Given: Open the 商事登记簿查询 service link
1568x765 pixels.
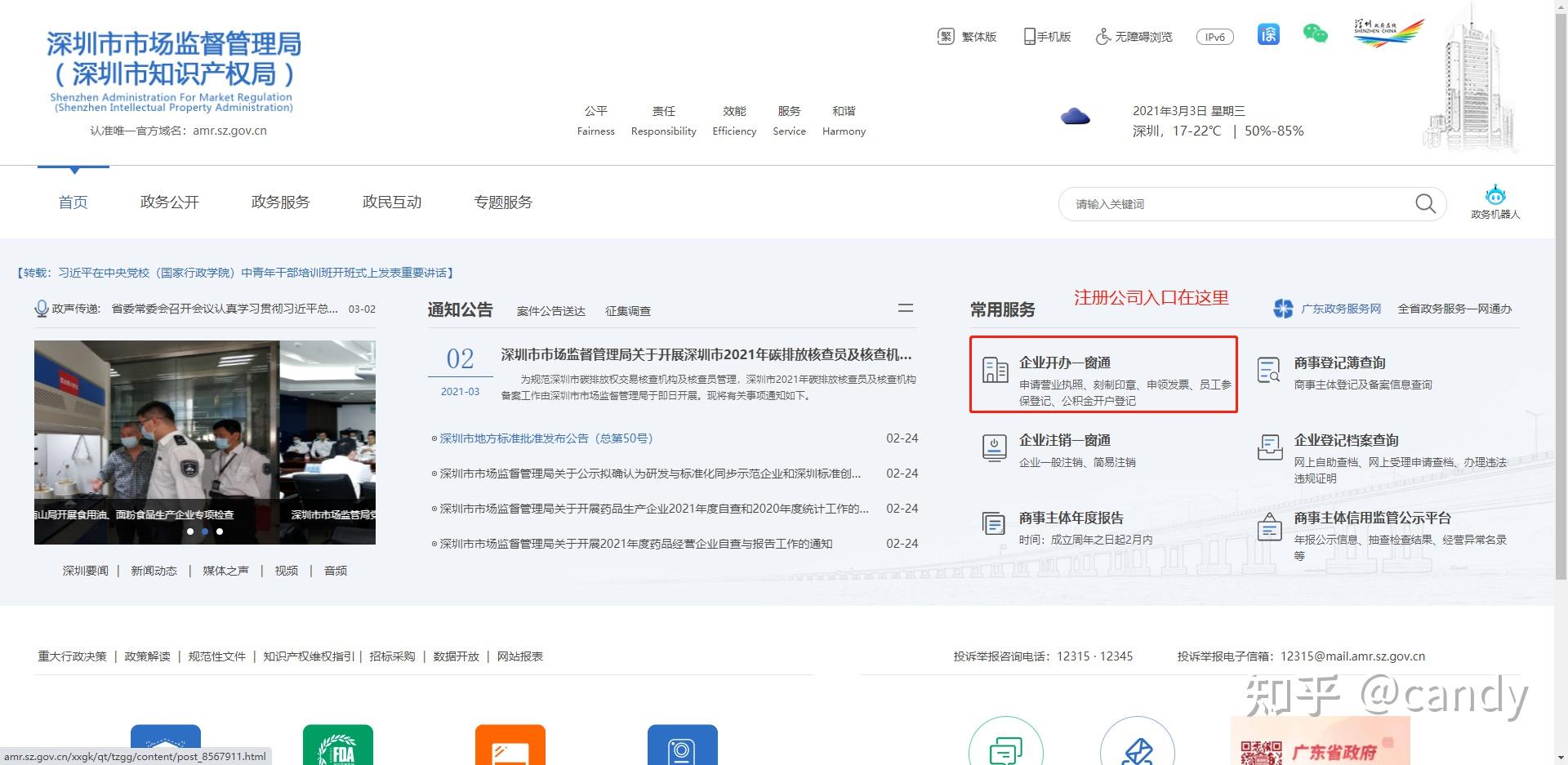Looking at the screenshot, I should pyautogui.click(x=1340, y=362).
